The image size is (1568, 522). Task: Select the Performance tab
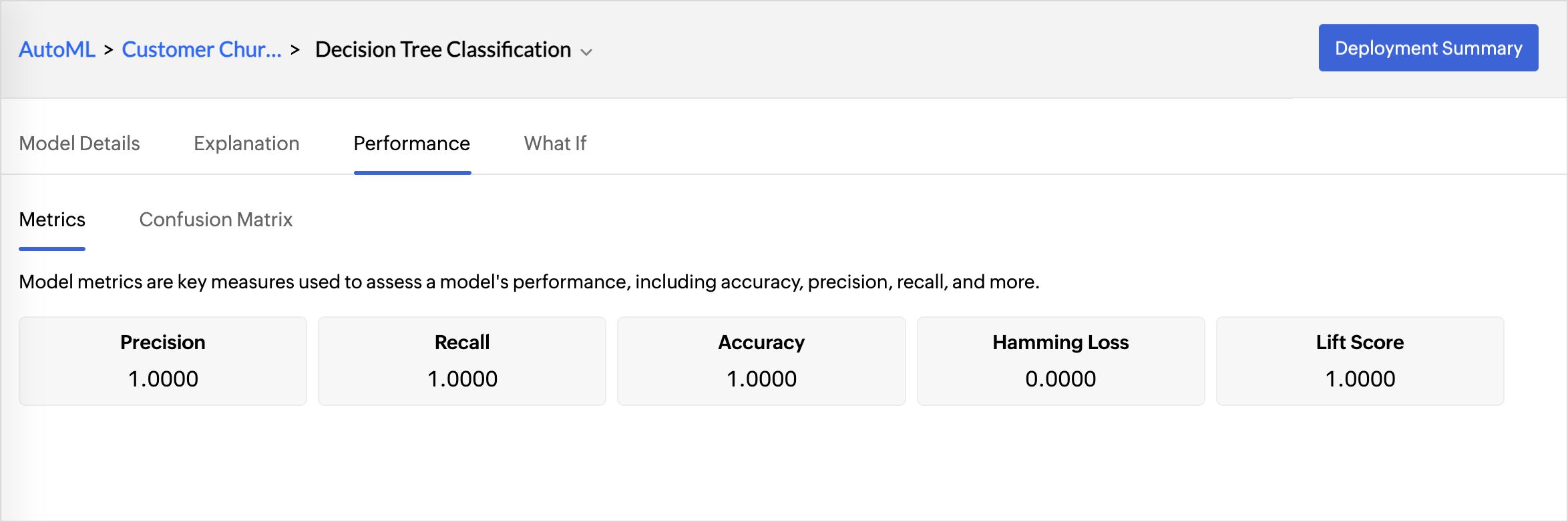(412, 144)
